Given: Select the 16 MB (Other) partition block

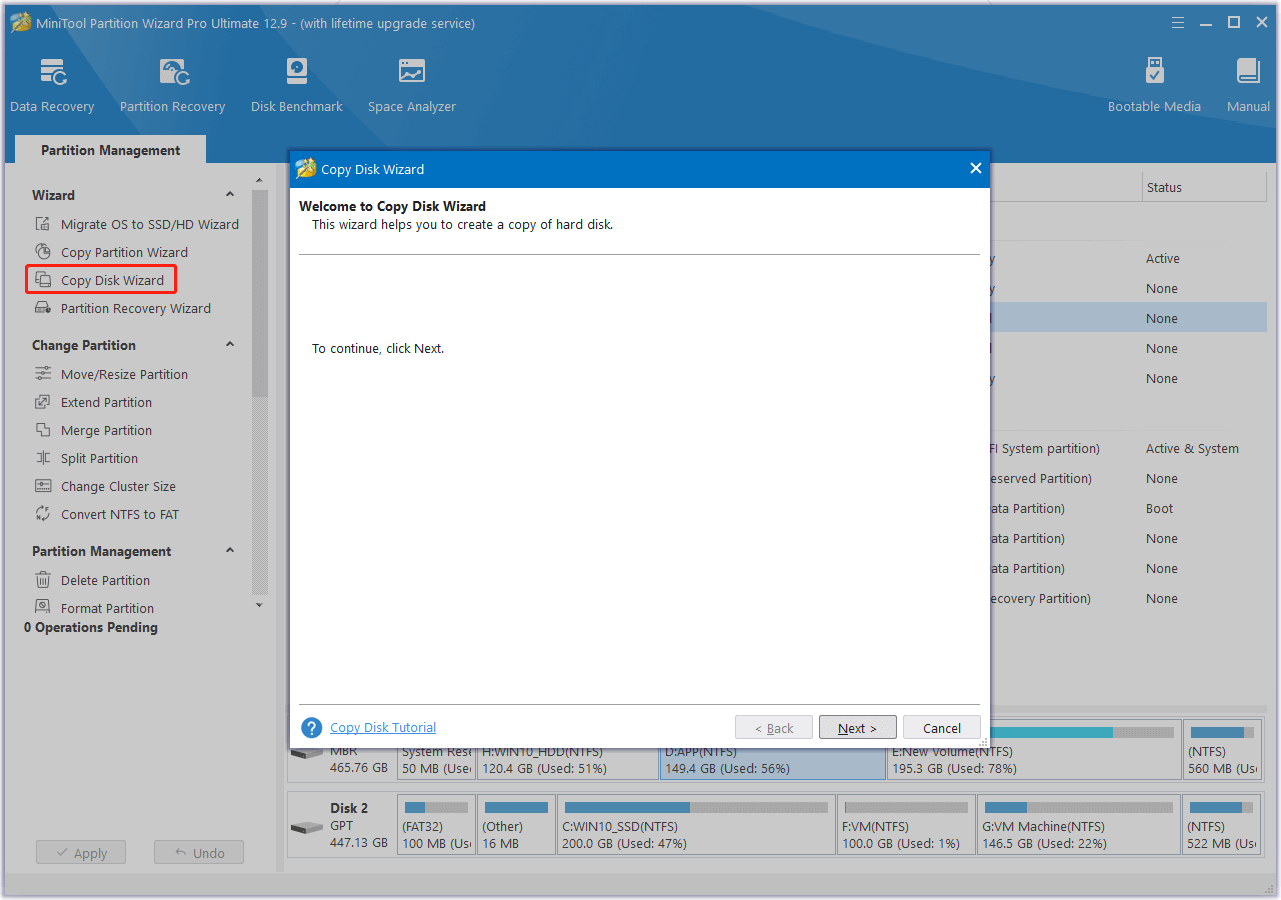Looking at the screenshot, I should [x=516, y=824].
